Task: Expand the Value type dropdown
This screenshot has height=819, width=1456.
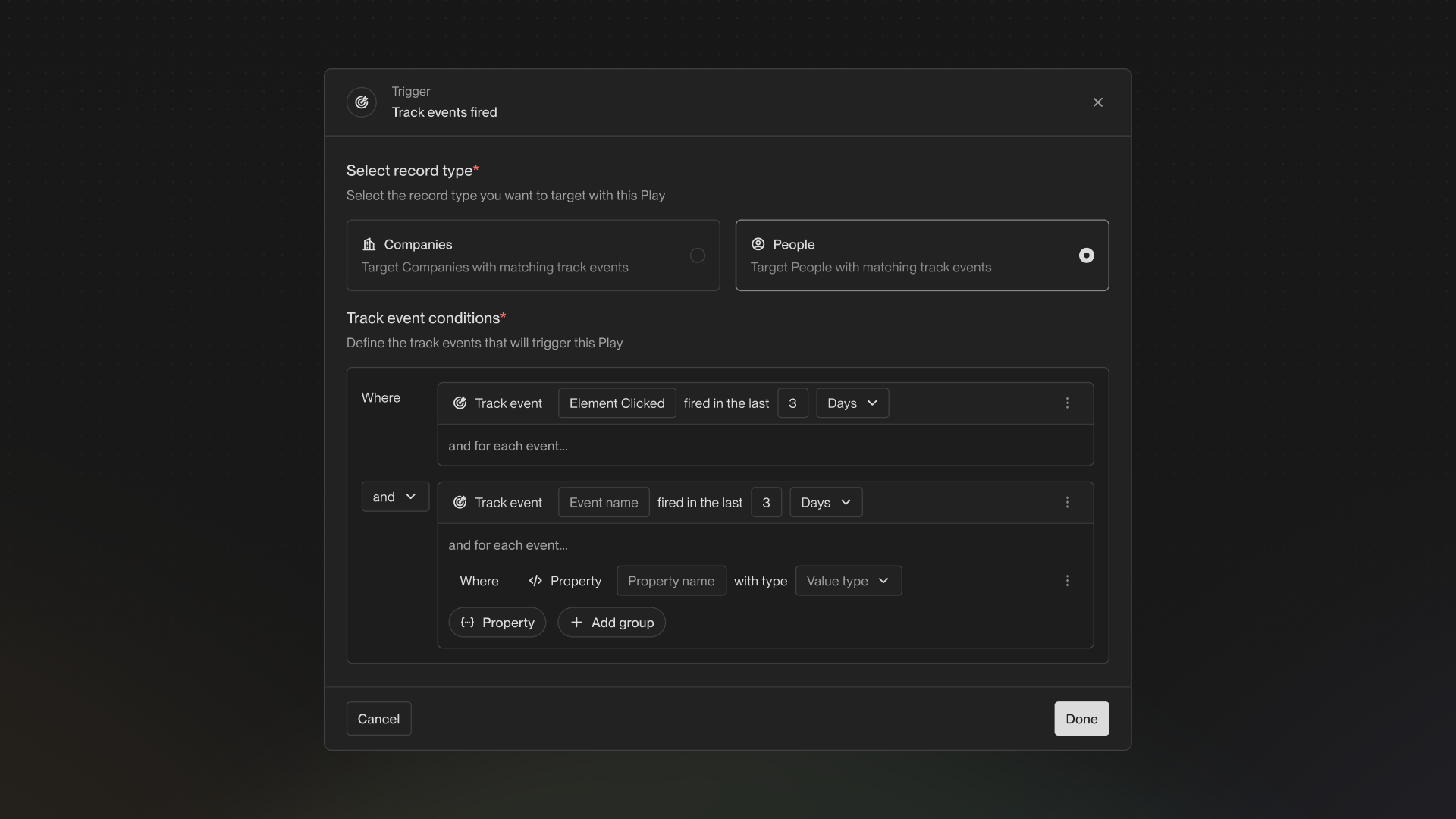Action: (848, 581)
